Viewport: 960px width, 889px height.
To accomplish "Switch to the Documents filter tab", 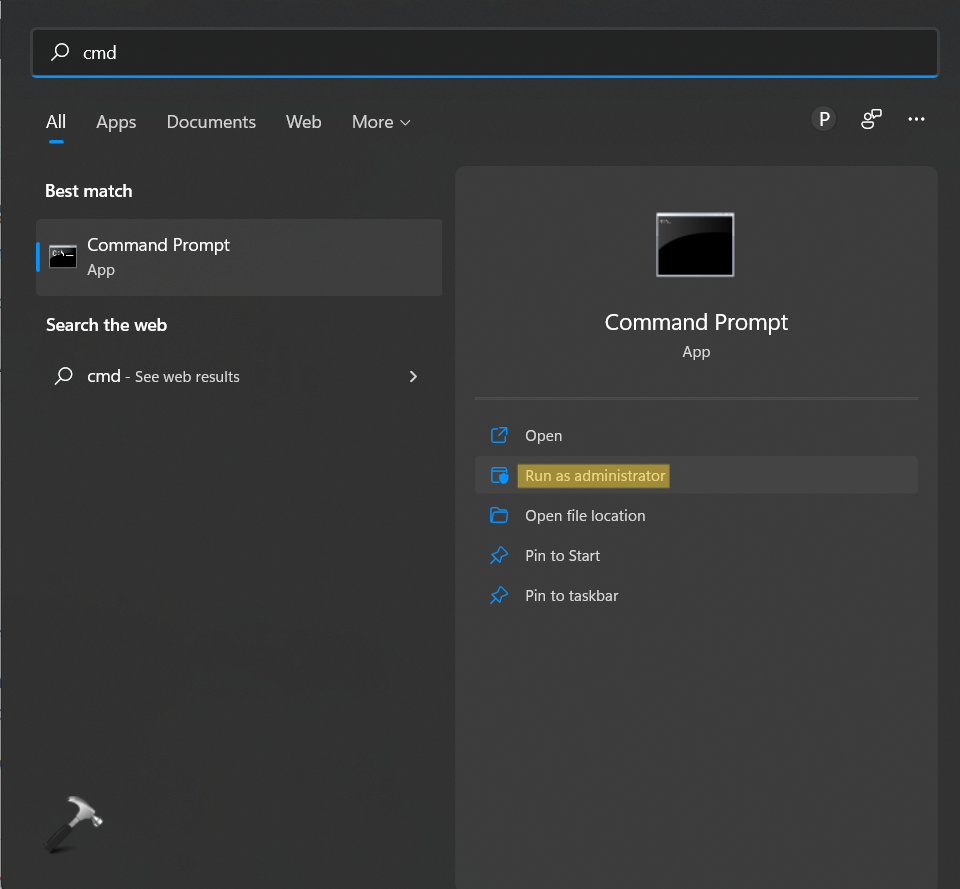I will click(x=211, y=122).
